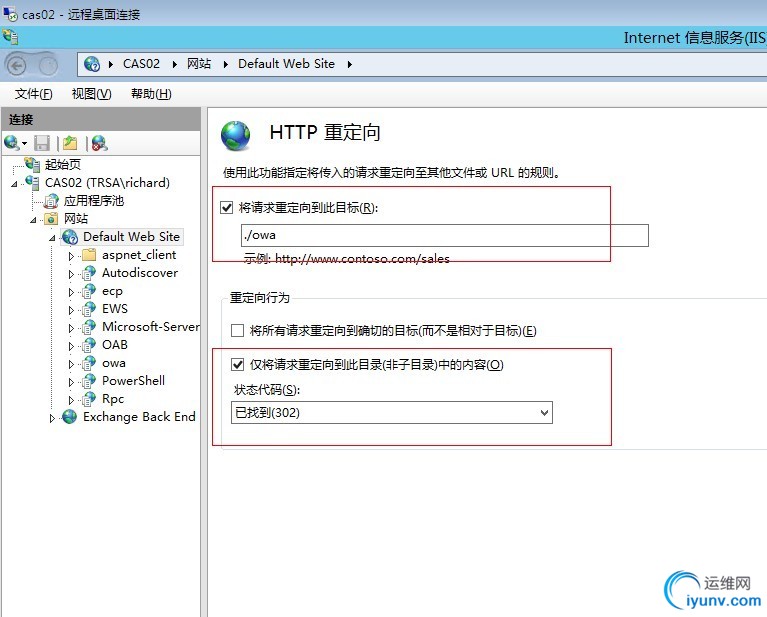Expand the owa tree node
The width and height of the screenshot is (767, 617).
click(x=71, y=365)
